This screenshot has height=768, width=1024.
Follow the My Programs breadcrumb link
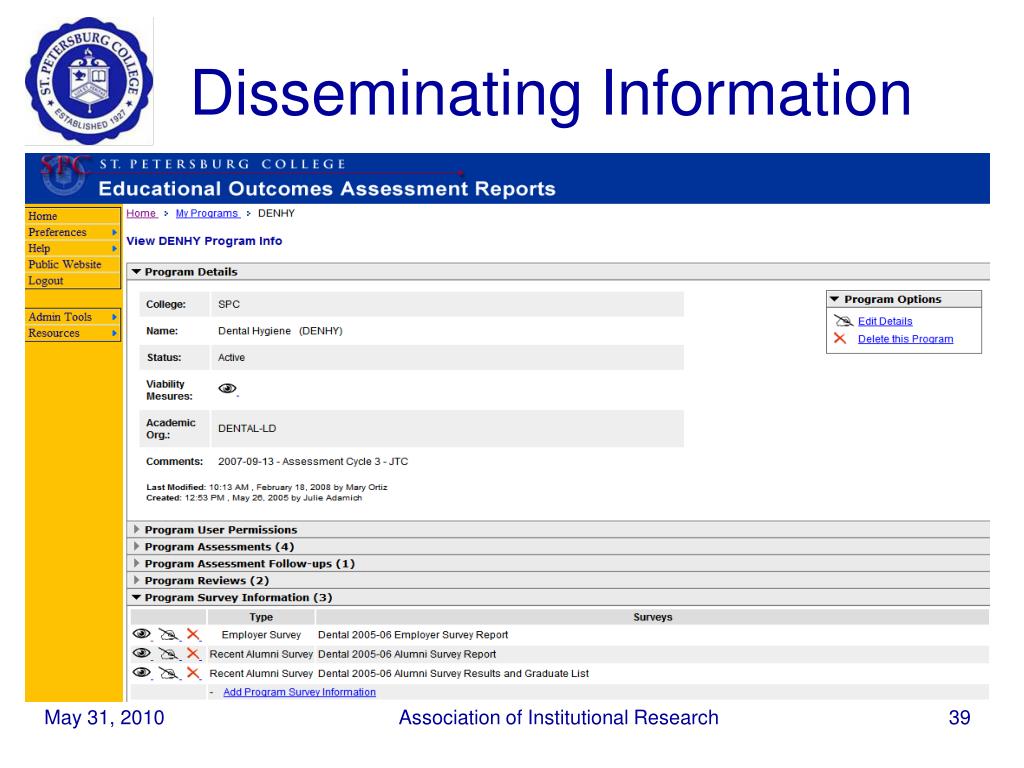click(x=207, y=214)
